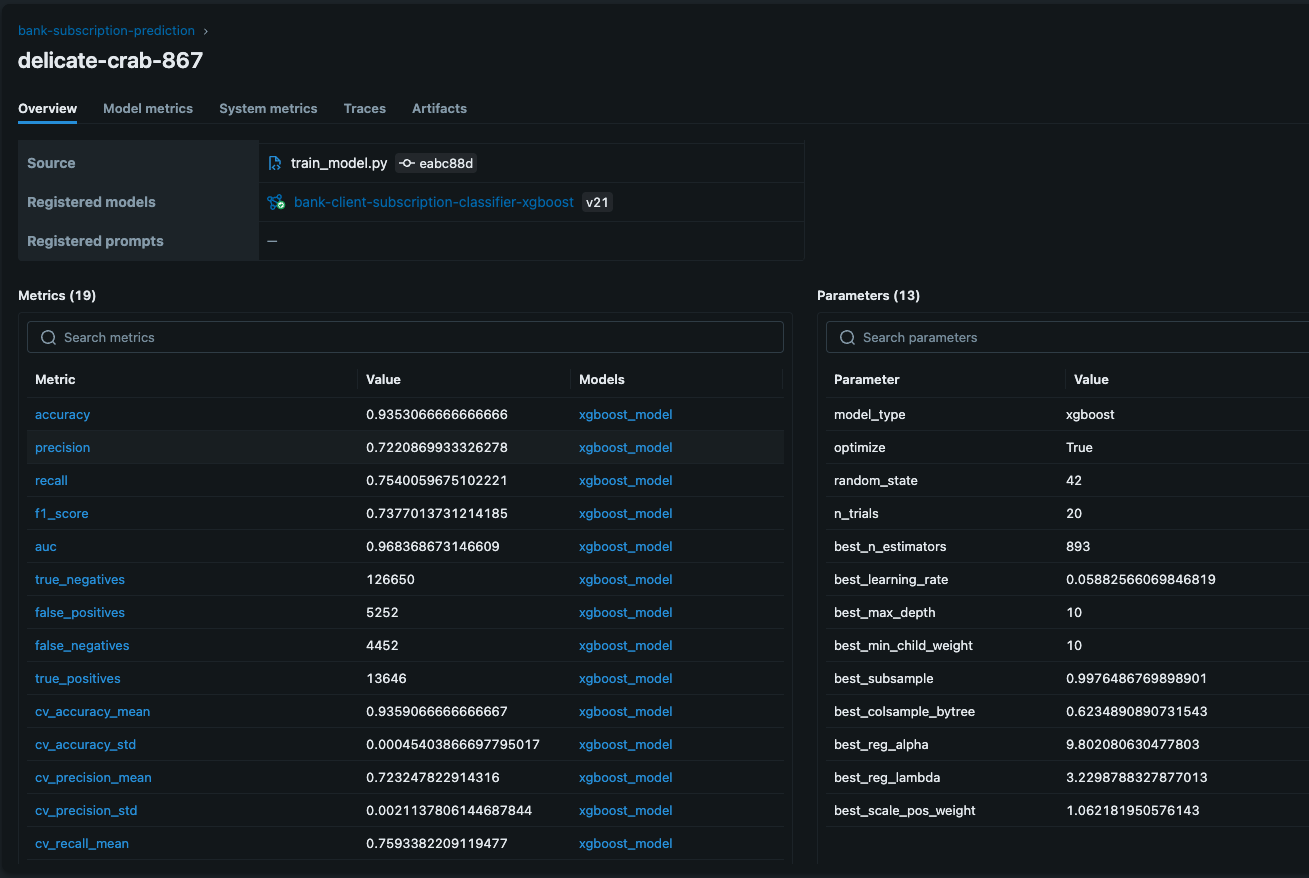Click the registered model icon in Registered models row

276,202
